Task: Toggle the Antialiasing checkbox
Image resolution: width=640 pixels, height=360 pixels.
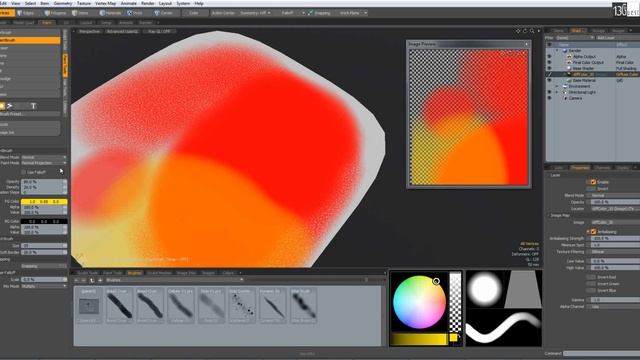Action: click(593, 231)
